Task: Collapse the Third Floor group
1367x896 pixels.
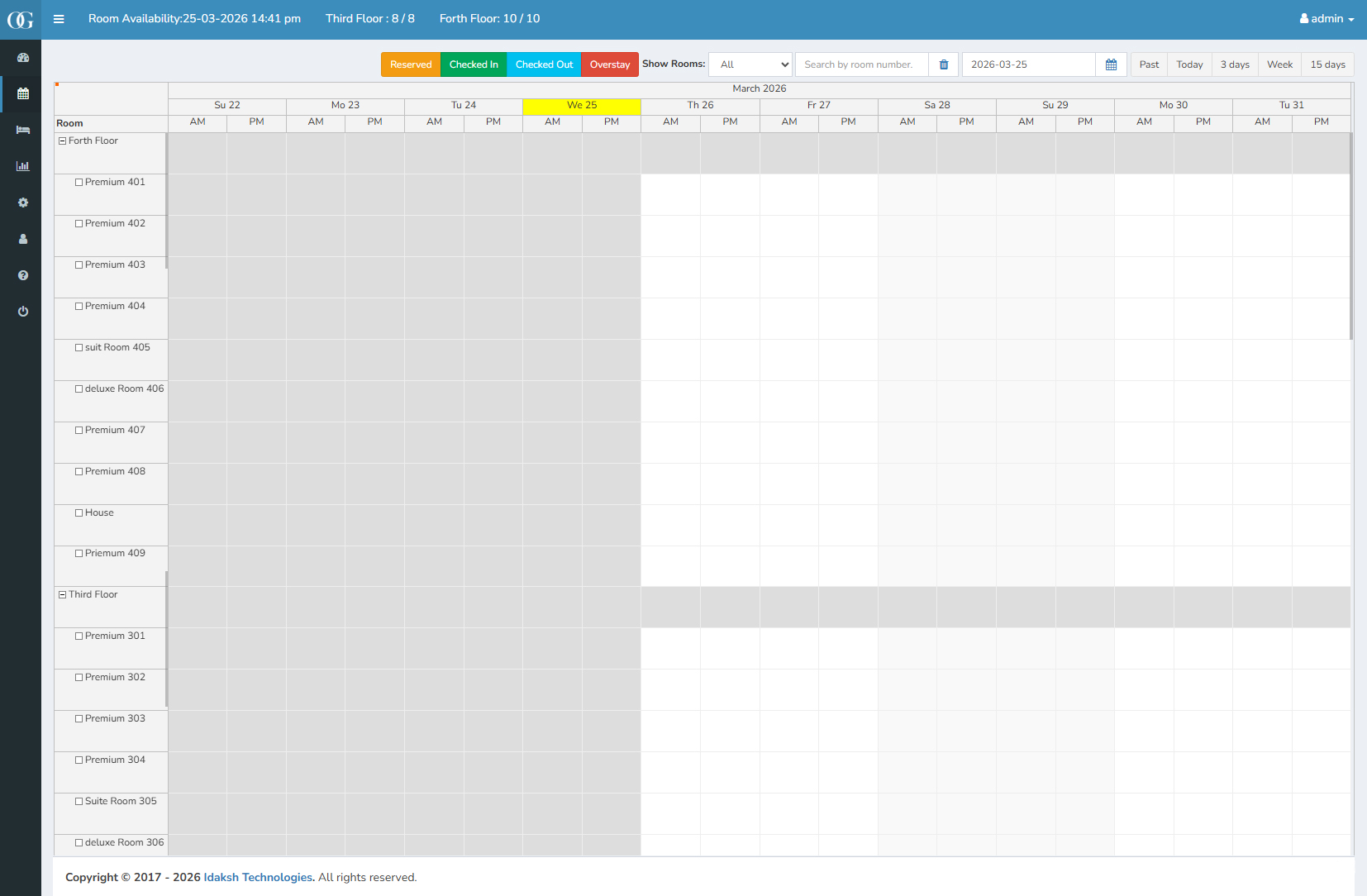Action: pos(62,595)
